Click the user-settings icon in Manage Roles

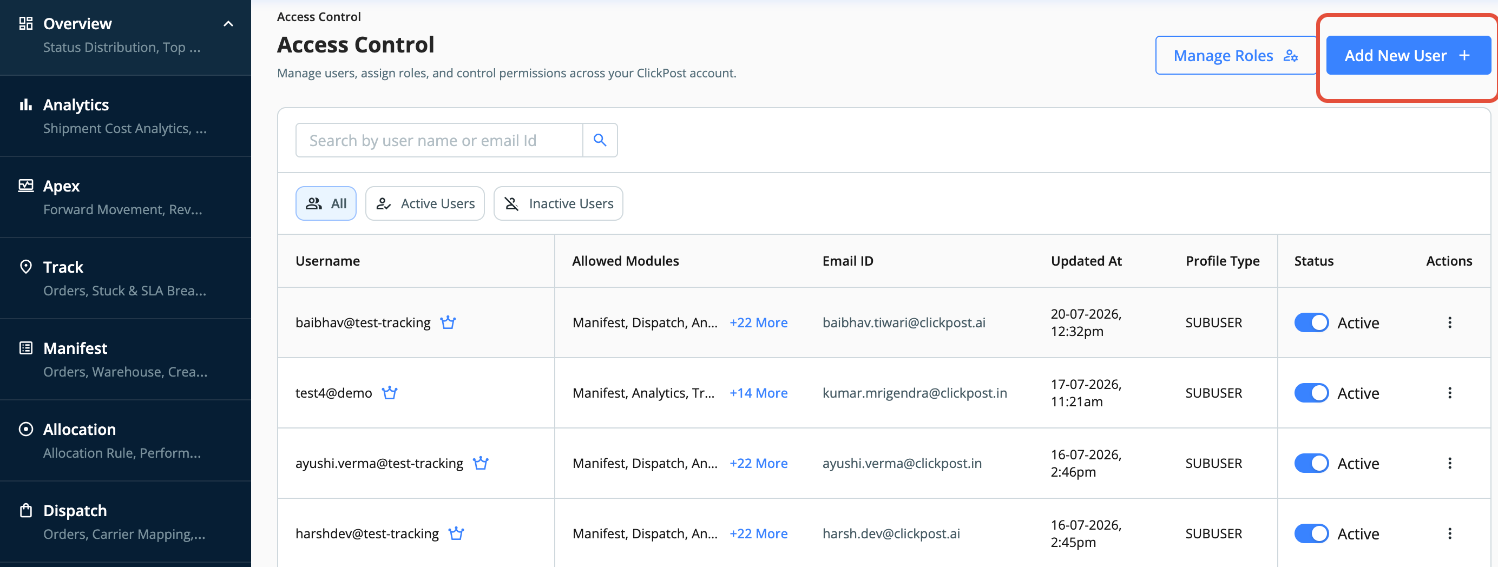1291,56
